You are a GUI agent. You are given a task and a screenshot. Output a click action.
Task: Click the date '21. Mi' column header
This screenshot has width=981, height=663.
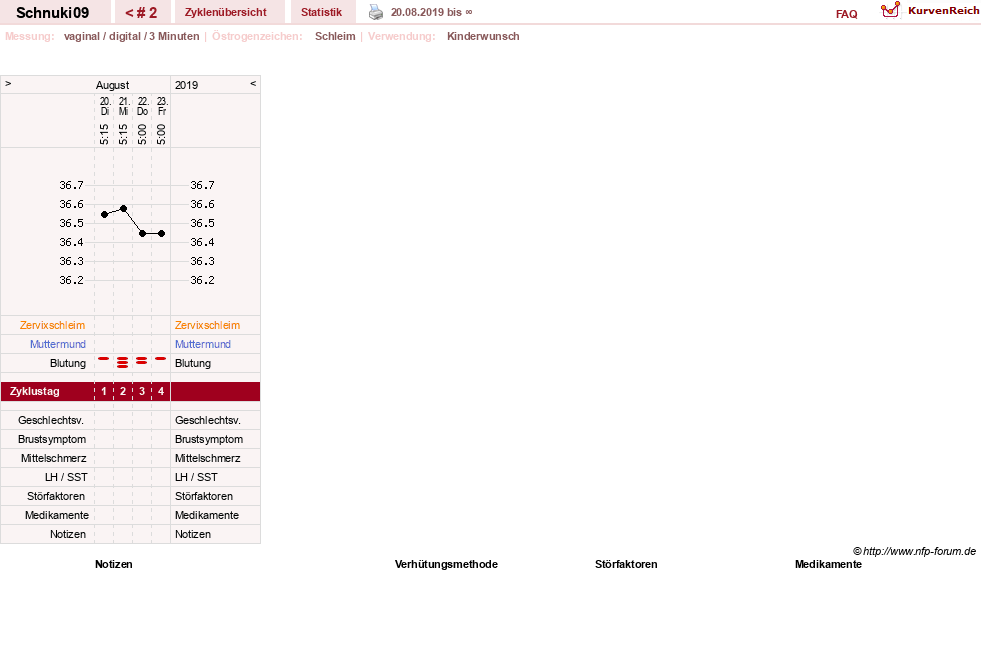(123, 106)
